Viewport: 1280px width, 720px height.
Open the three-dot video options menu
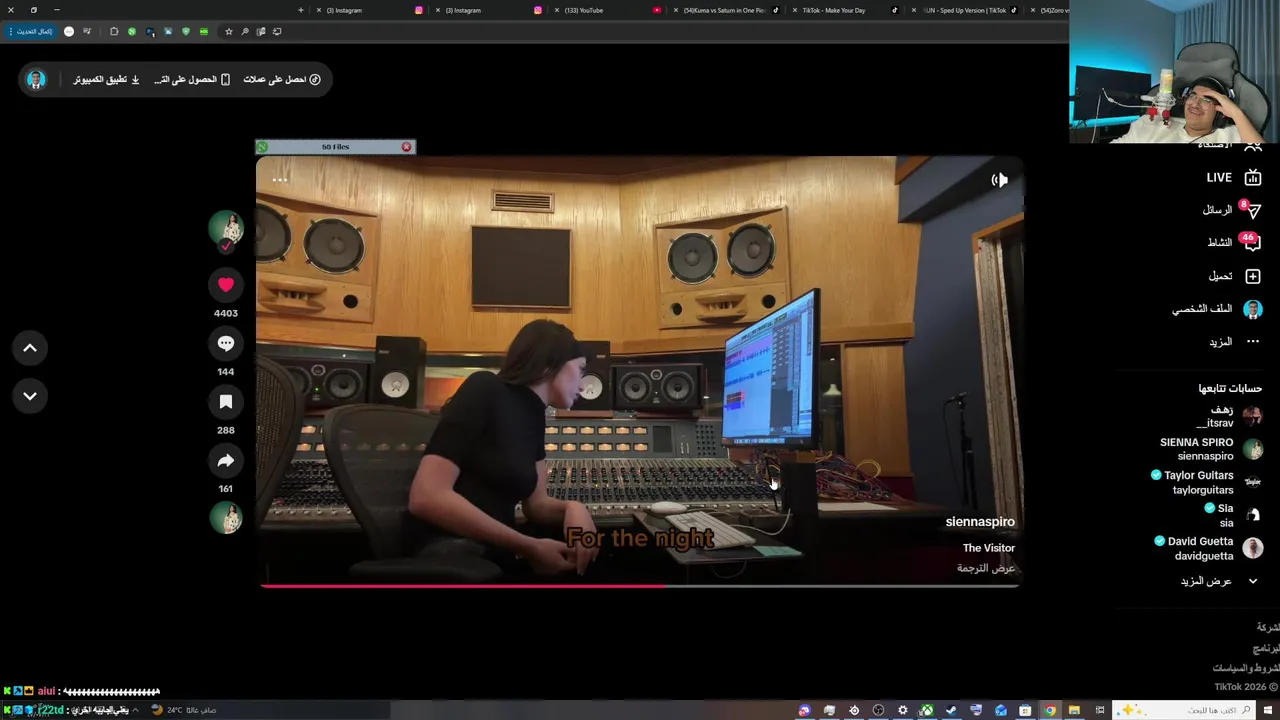[280, 180]
